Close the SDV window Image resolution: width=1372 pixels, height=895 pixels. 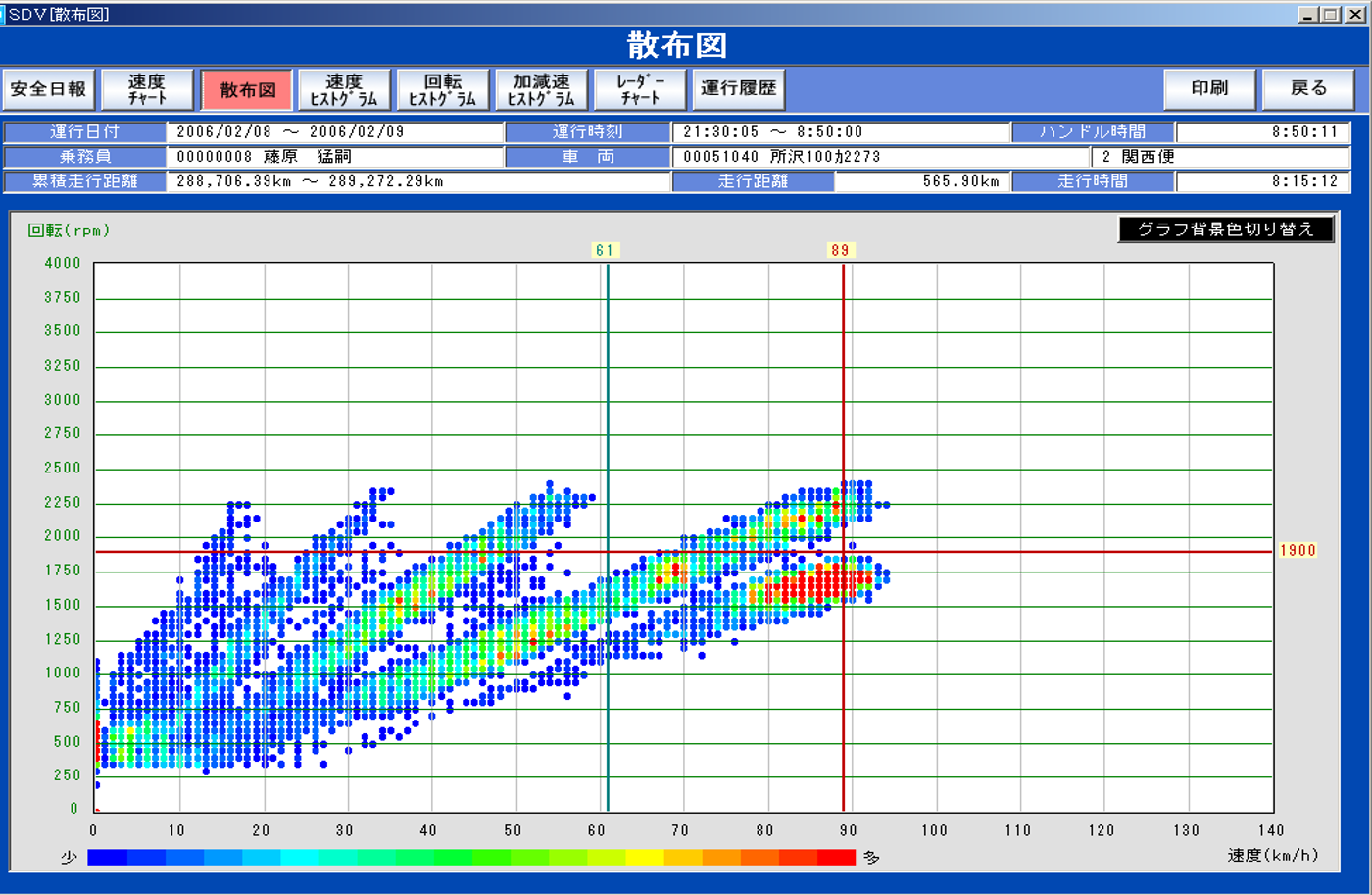(x=1354, y=15)
